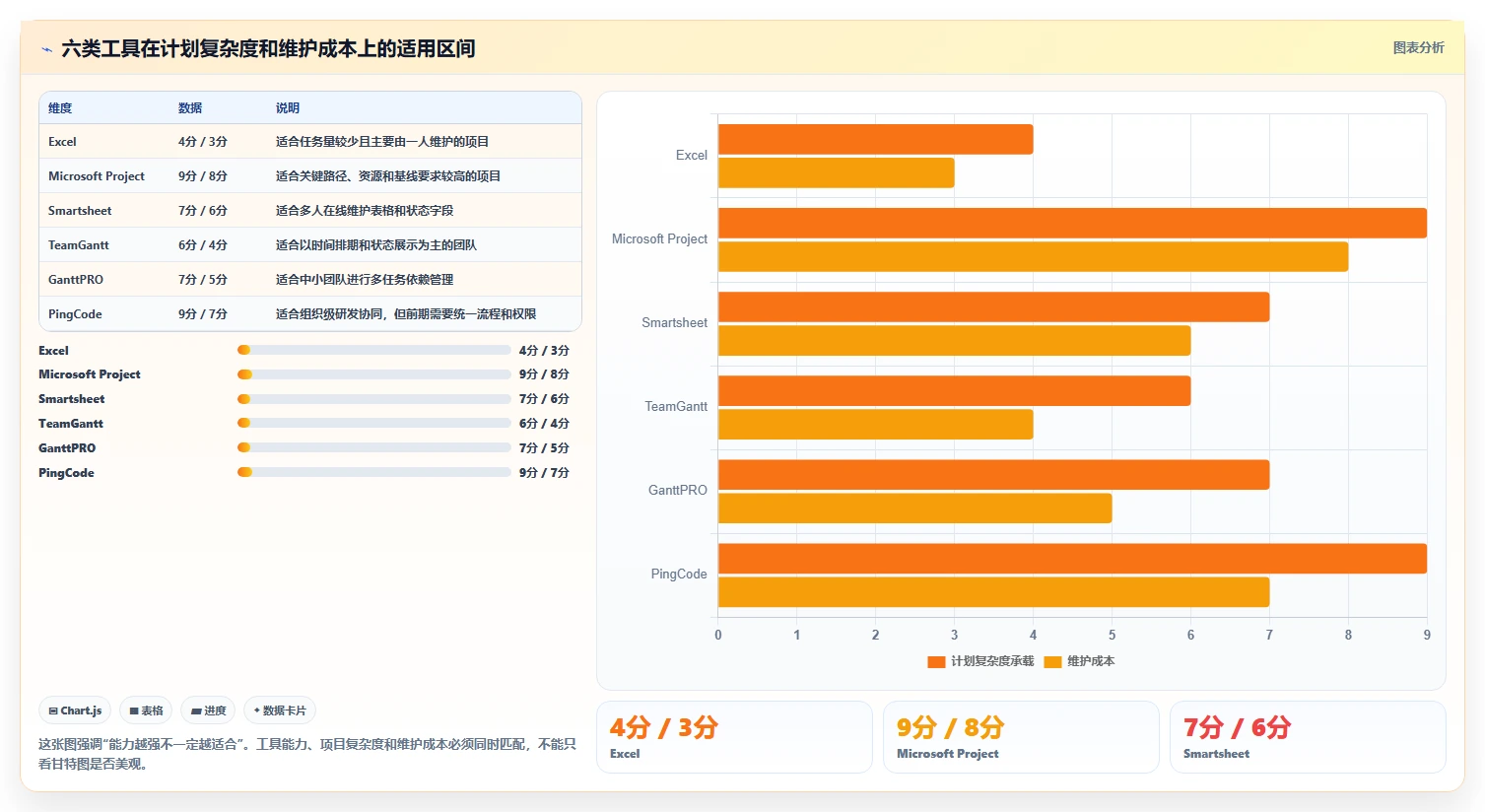1485x812 pixels.
Task: Click the 维度 column header
Action: tap(60, 107)
